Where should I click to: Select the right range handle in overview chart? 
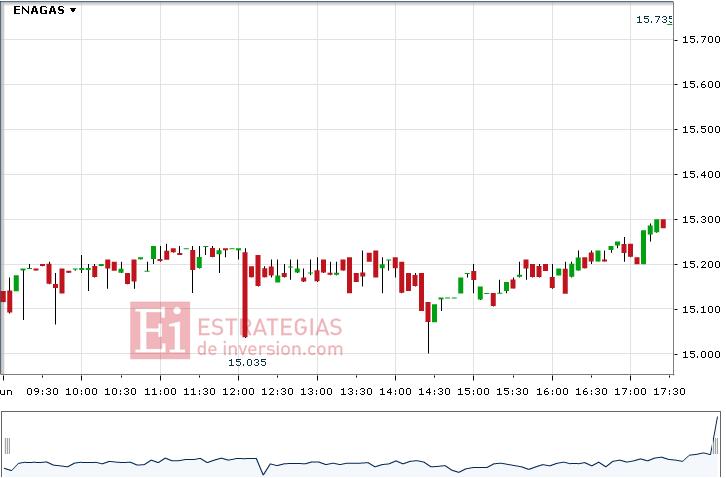point(716,446)
